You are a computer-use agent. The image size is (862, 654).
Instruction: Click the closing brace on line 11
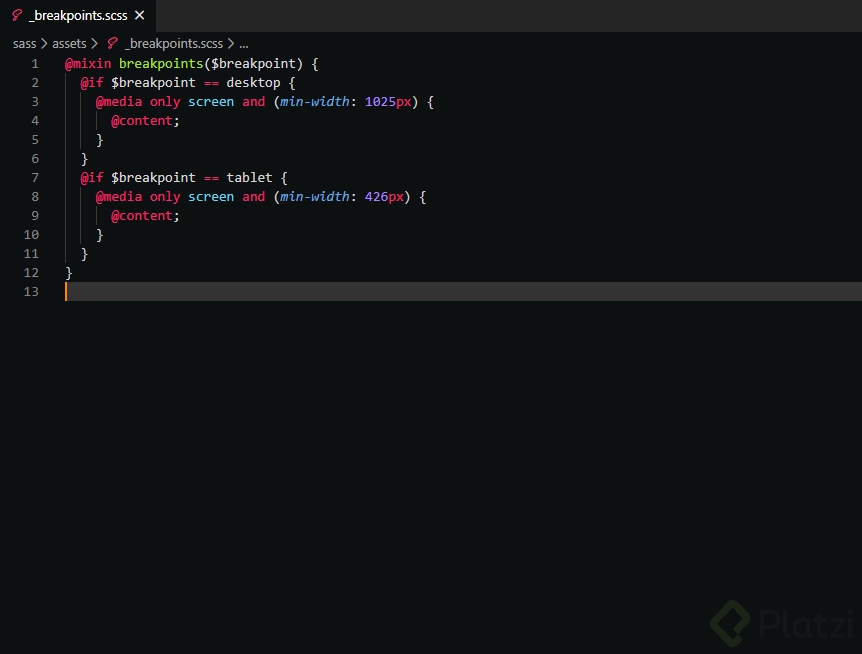(84, 253)
